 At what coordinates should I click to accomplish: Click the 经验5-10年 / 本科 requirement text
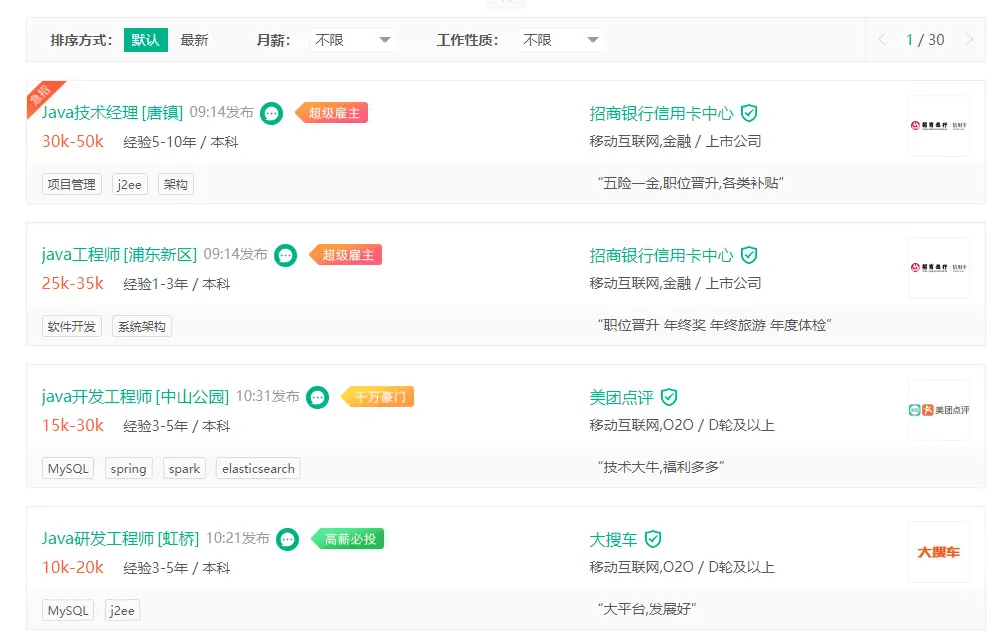pyautogui.click(x=181, y=142)
